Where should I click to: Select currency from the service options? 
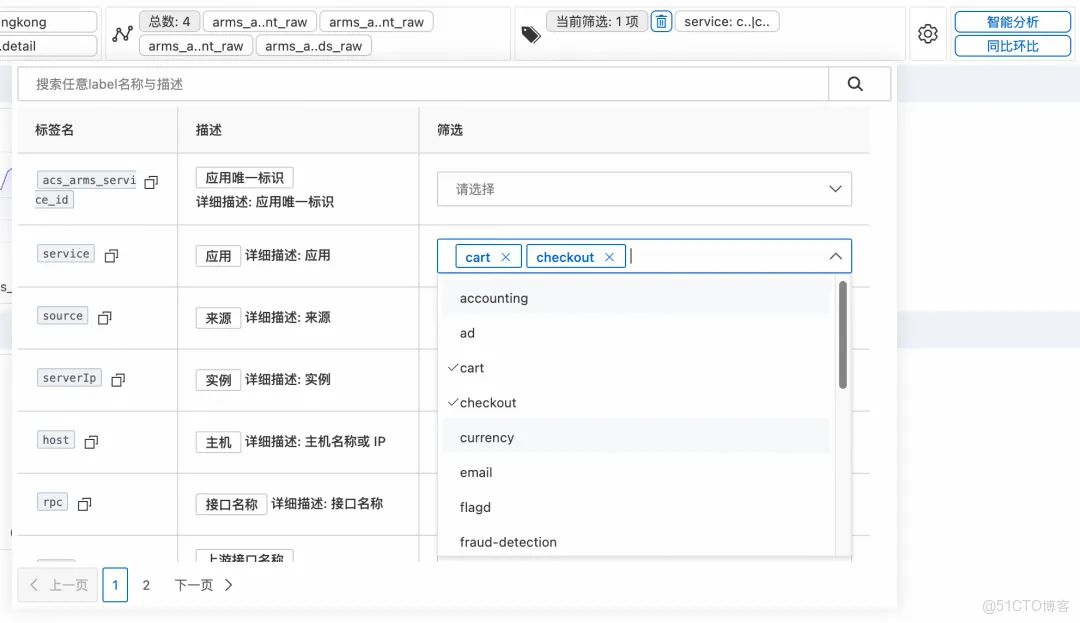(487, 437)
